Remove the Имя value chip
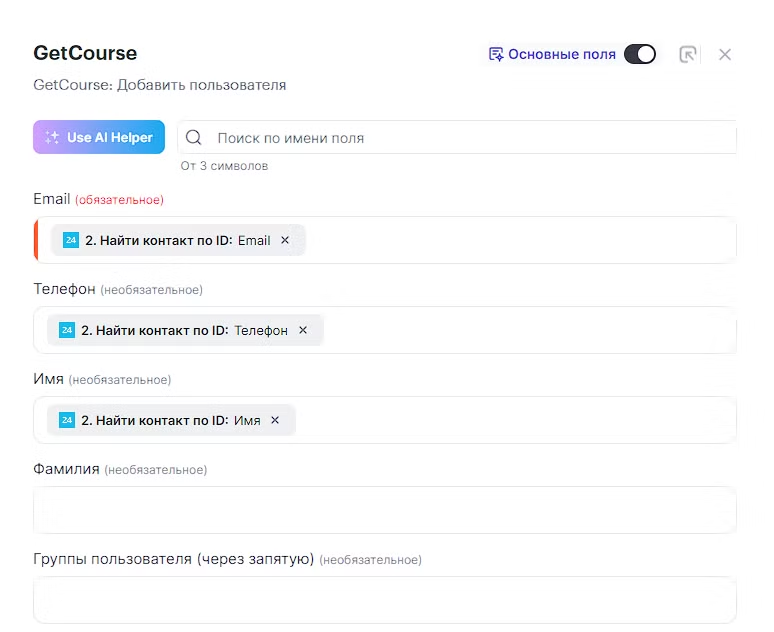The width and height of the screenshot is (774, 632). 275,420
